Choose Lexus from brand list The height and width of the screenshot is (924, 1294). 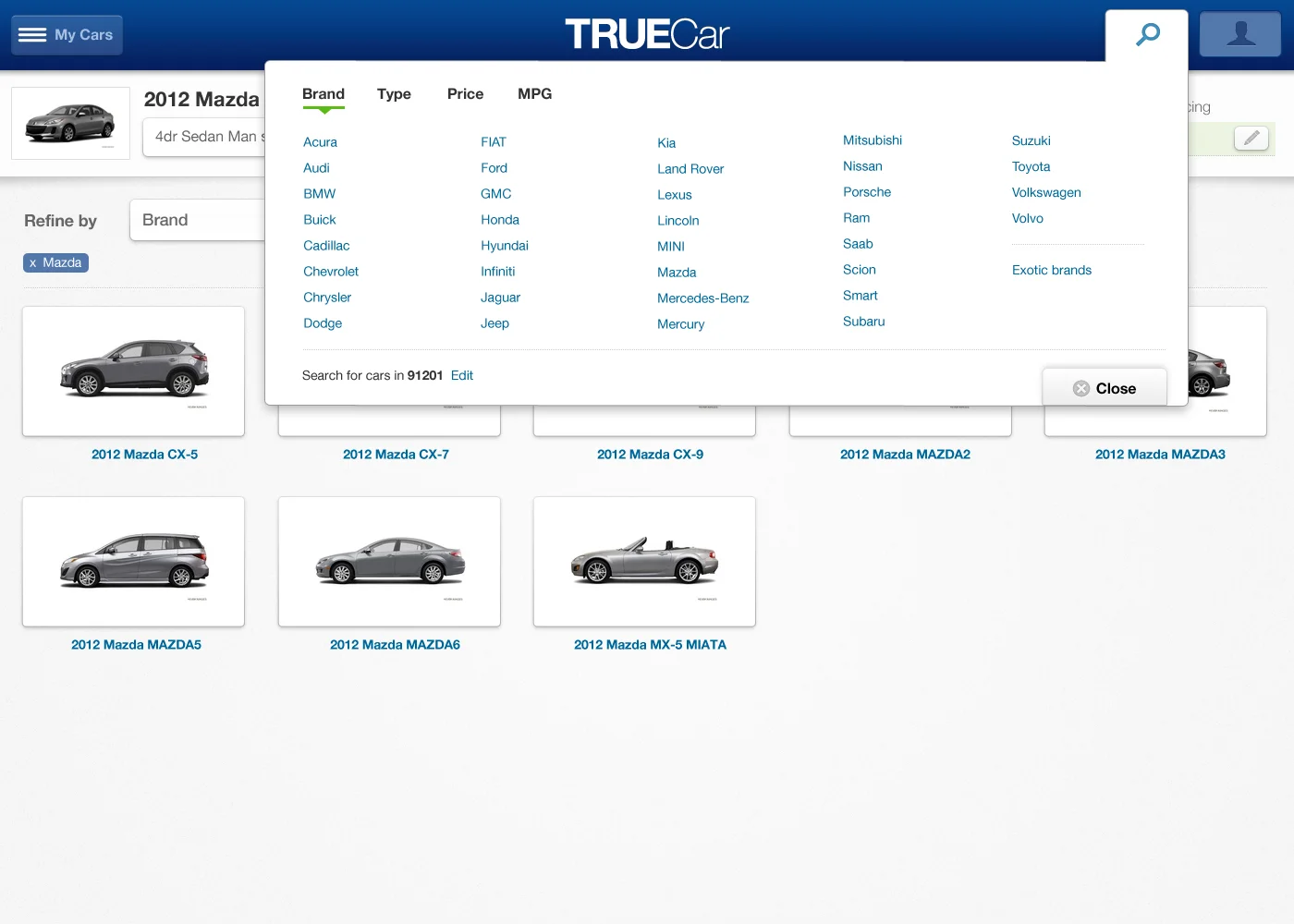pos(675,195)
